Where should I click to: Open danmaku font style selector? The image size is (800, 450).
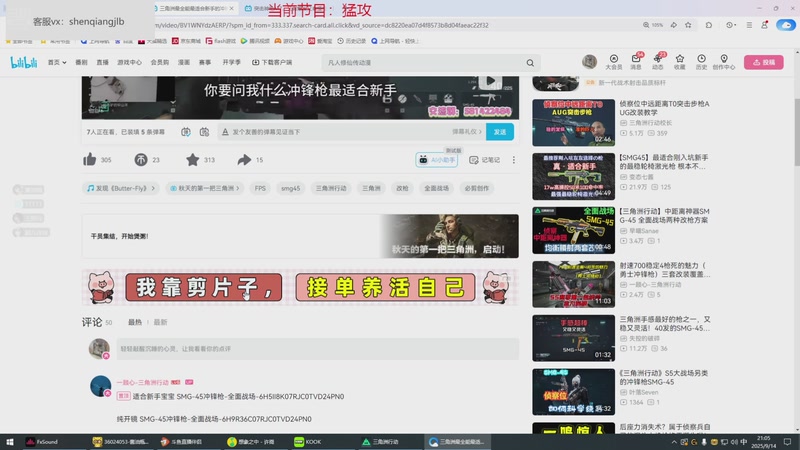pyautogui.click(x=225, y=132)
